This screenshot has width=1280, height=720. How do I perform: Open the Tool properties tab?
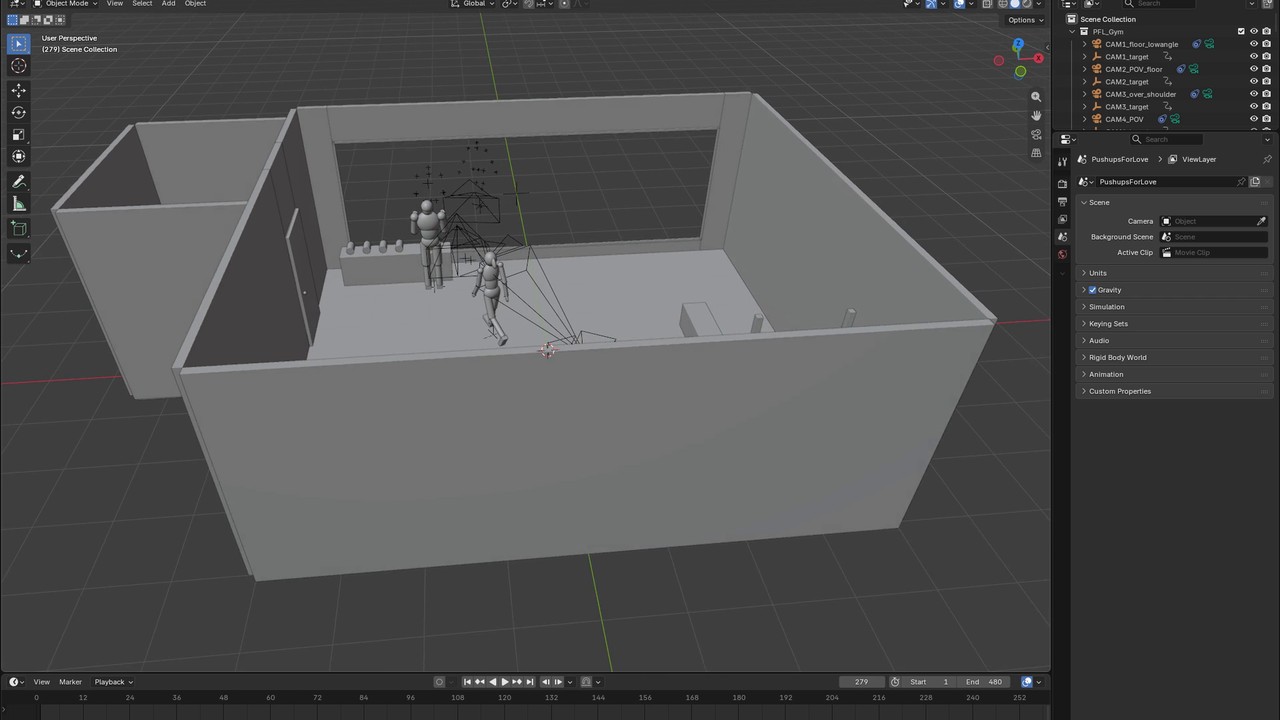point(1062,161)
